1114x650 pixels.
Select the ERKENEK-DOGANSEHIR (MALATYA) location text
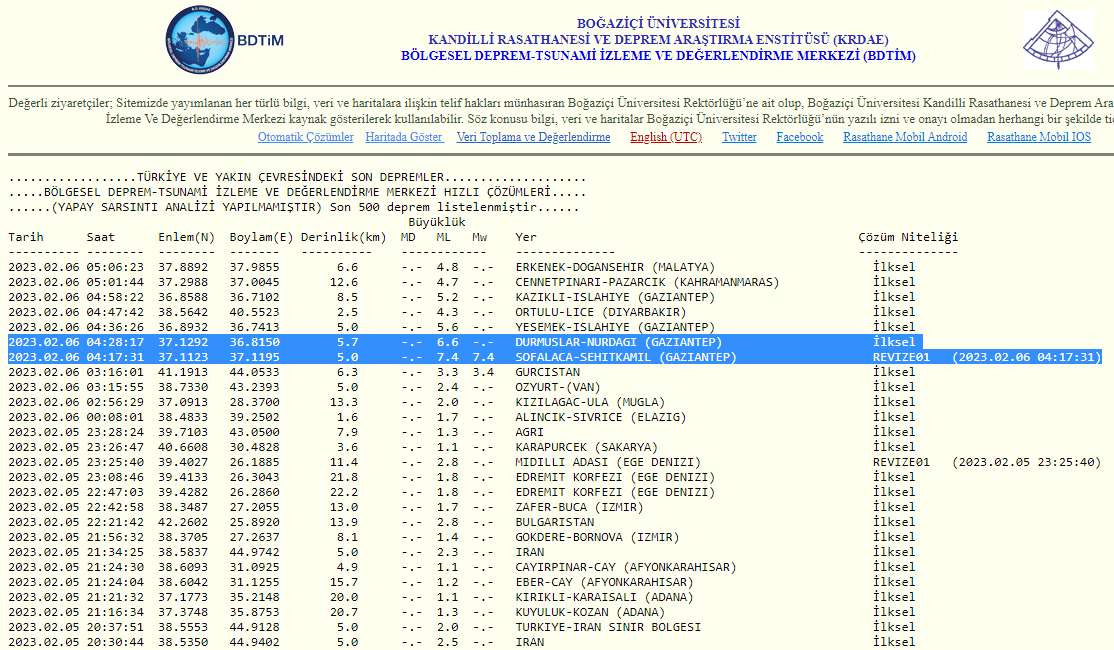coord(615,267)
